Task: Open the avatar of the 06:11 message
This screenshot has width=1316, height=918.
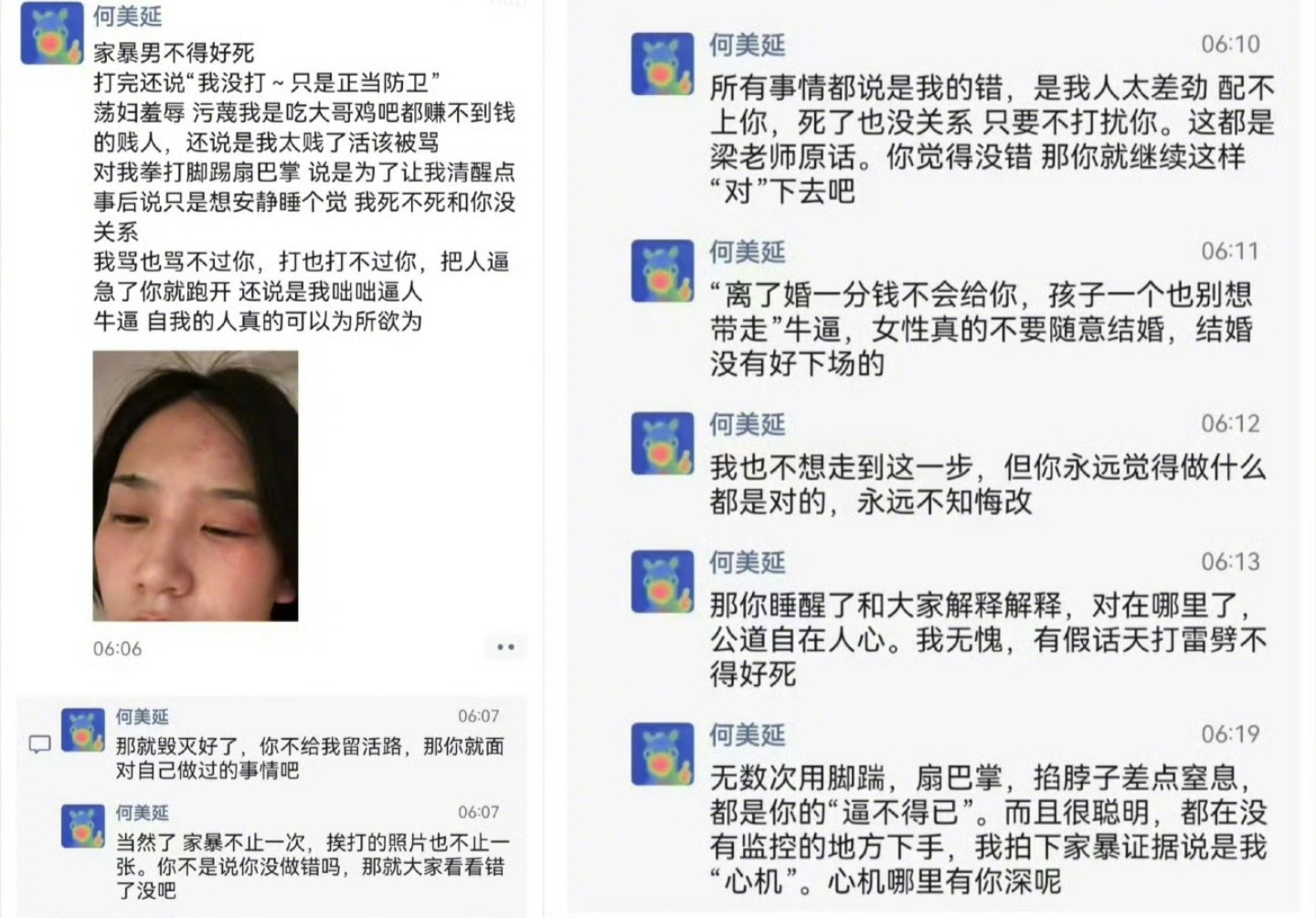Action: (663, 271)
